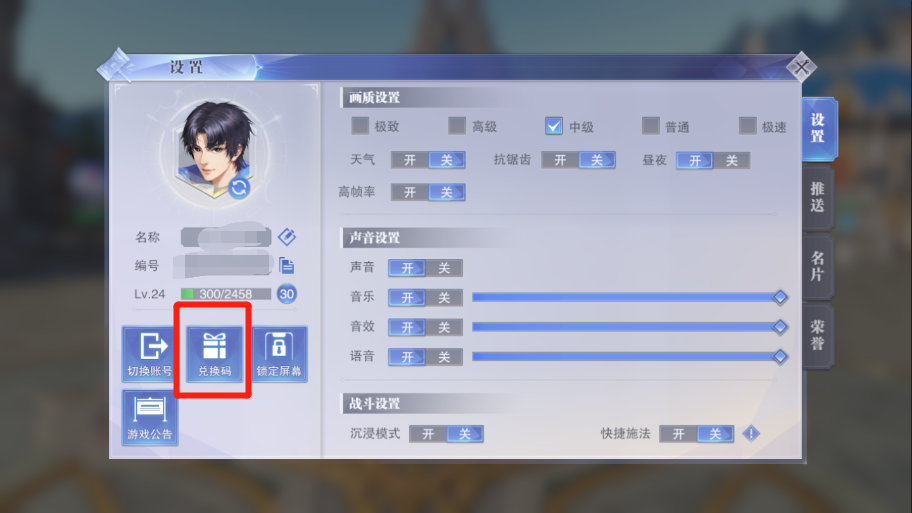
Task: Turn 天气 weather toggle to 开
Action: [410, 160]
